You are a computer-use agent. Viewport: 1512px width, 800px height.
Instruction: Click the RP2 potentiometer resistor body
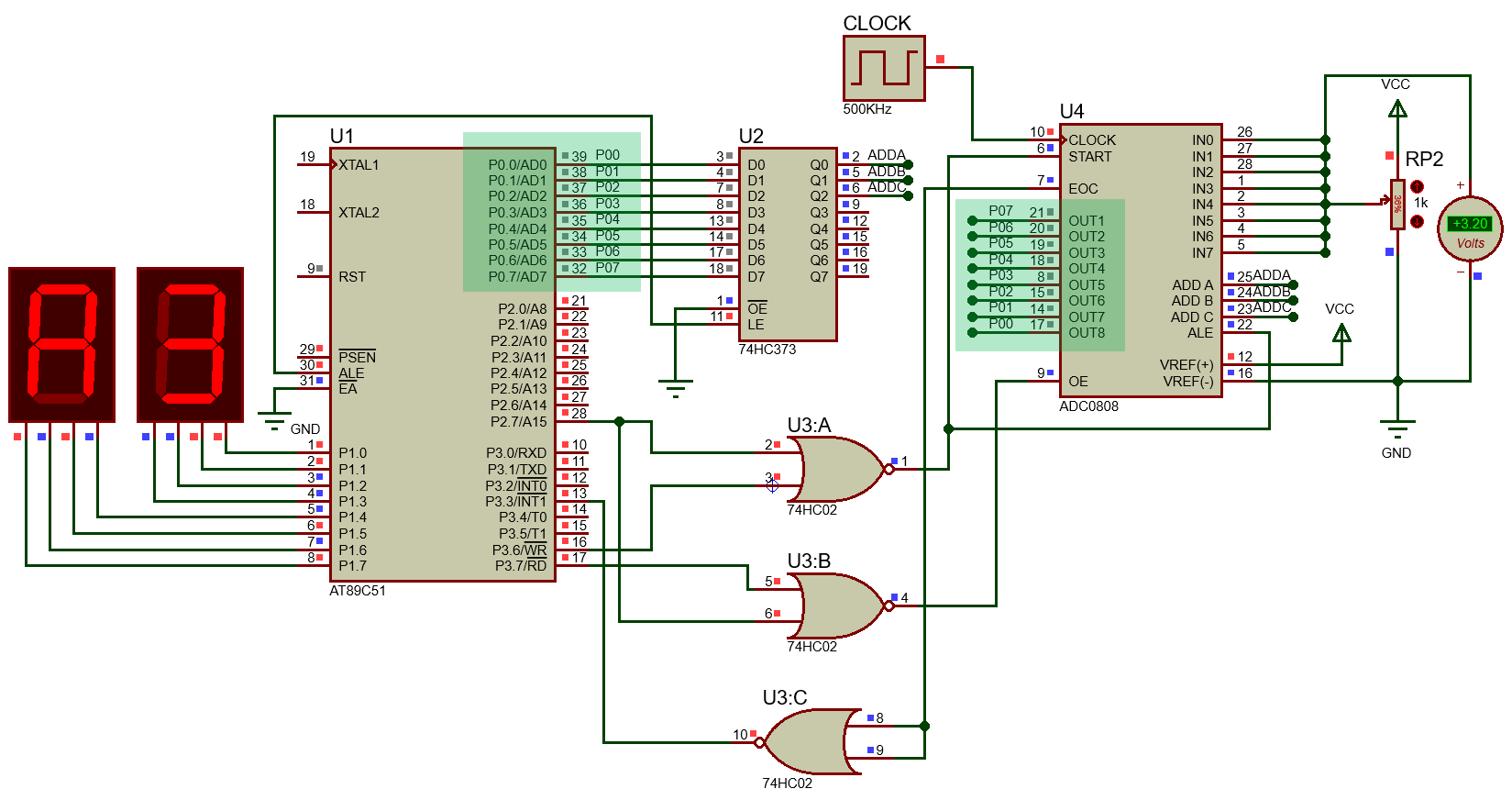1396,204
